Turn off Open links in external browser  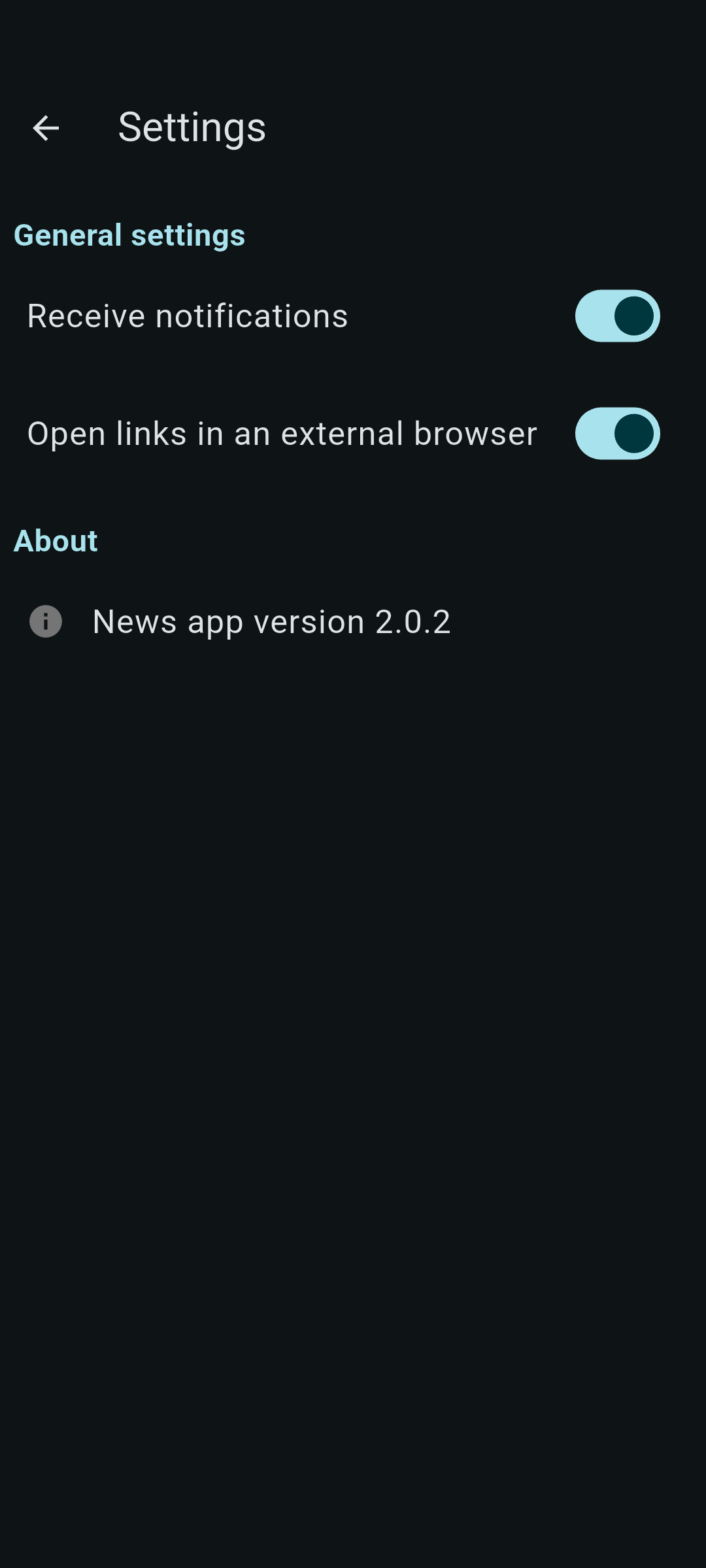[618, 434]
